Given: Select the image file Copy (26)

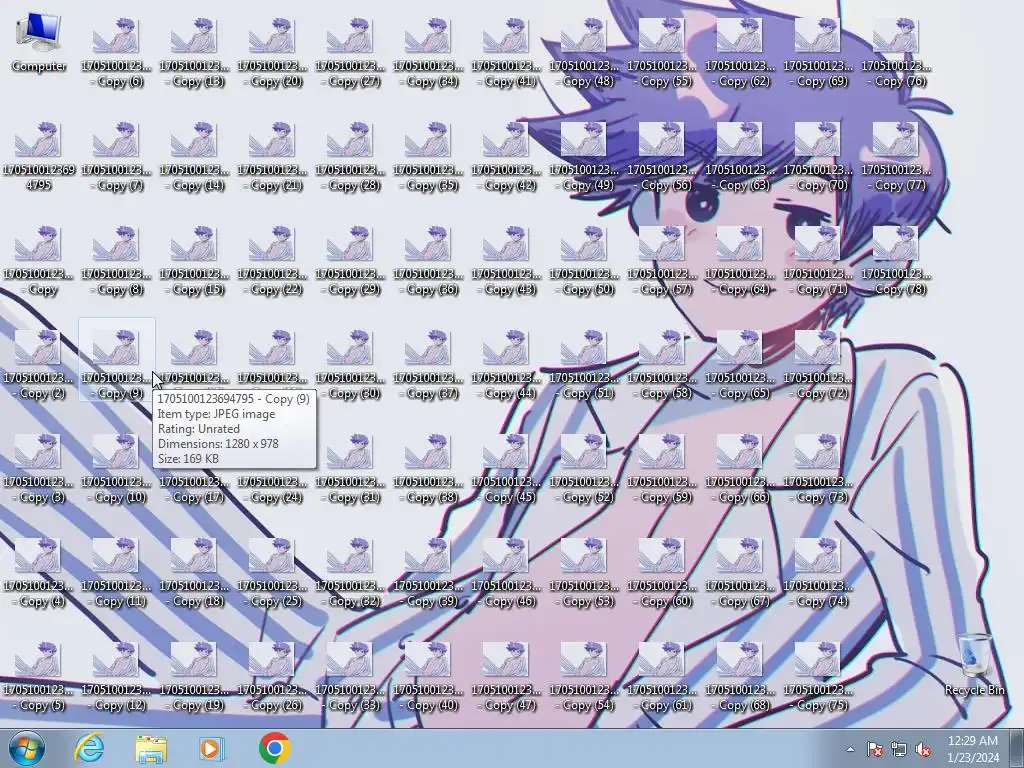Looking at the screenshot, I should [272, 676].
